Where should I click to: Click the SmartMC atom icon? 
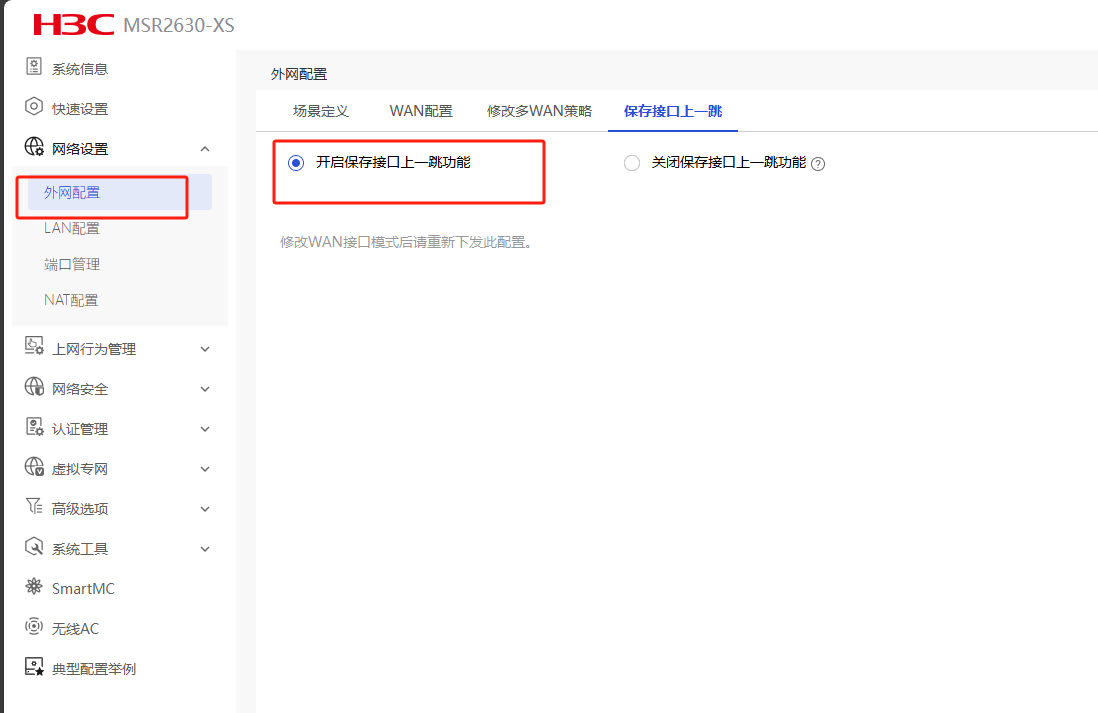tap(34, 588)
